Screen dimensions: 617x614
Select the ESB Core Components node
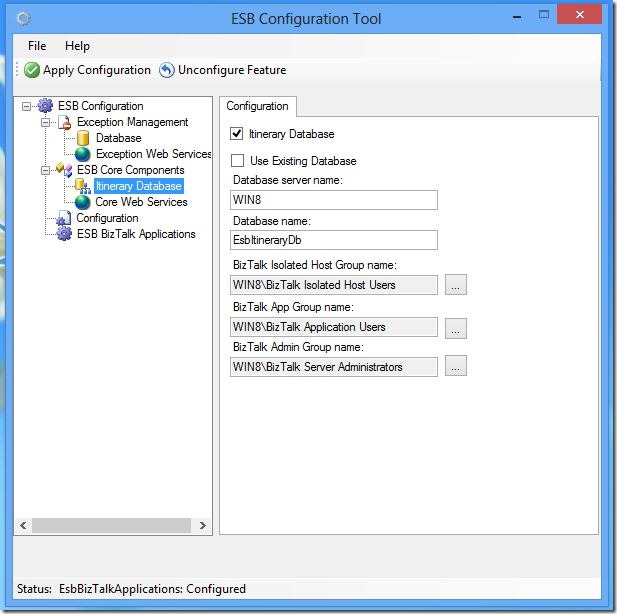point(131,170)
